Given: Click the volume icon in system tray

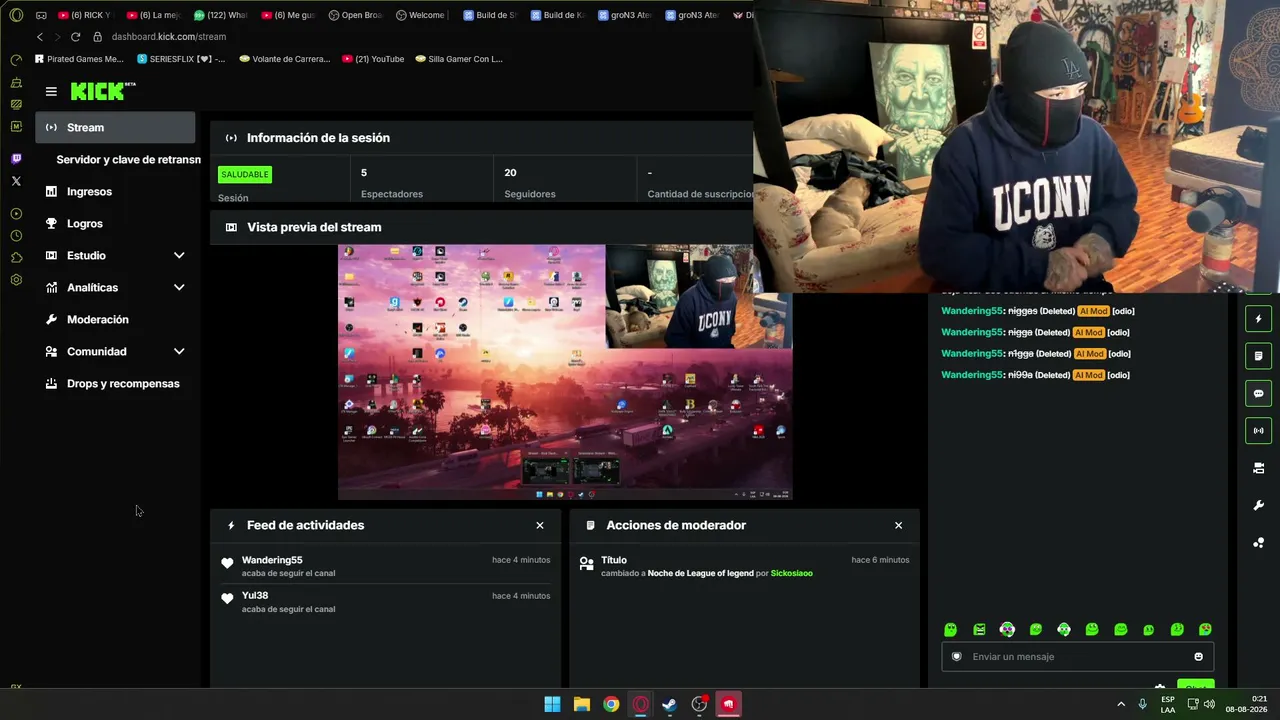Looking at the screenshot, I should [1209, 704].
